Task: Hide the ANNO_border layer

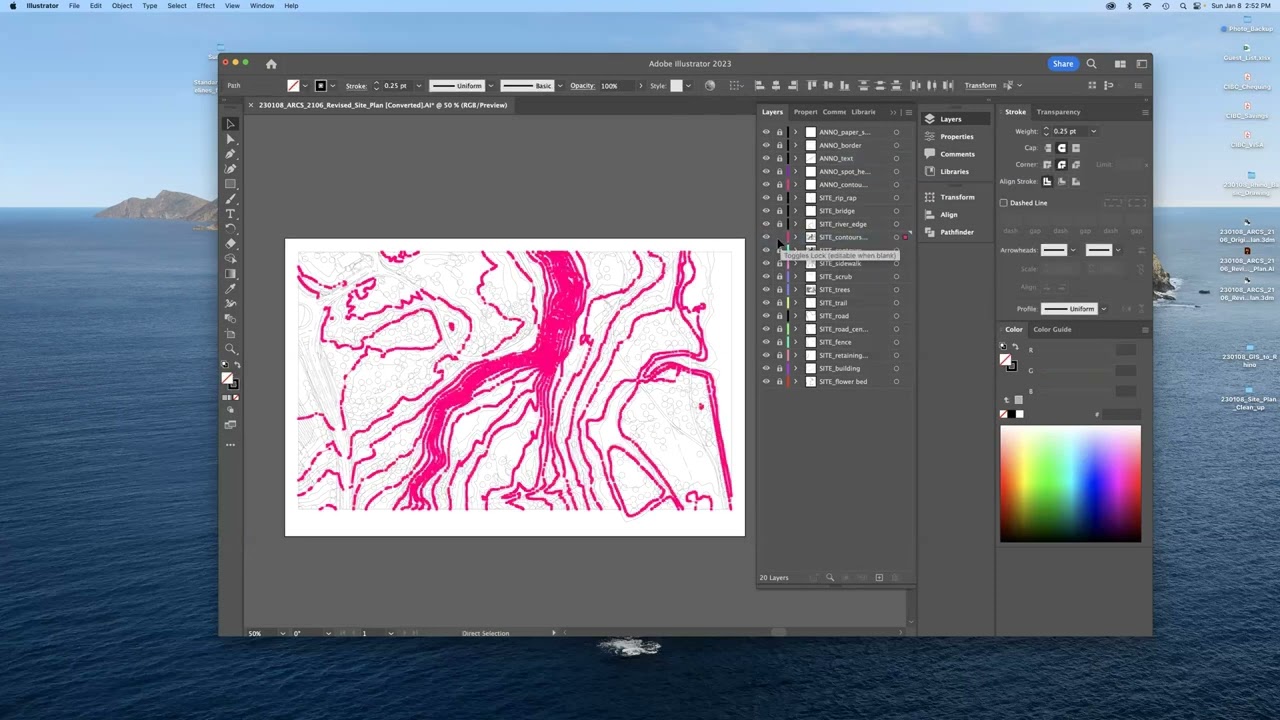Action: [766, 146]
